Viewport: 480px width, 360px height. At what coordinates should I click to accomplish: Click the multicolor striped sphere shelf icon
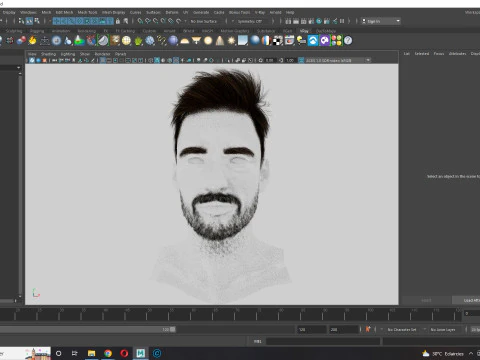coord(266,41)
